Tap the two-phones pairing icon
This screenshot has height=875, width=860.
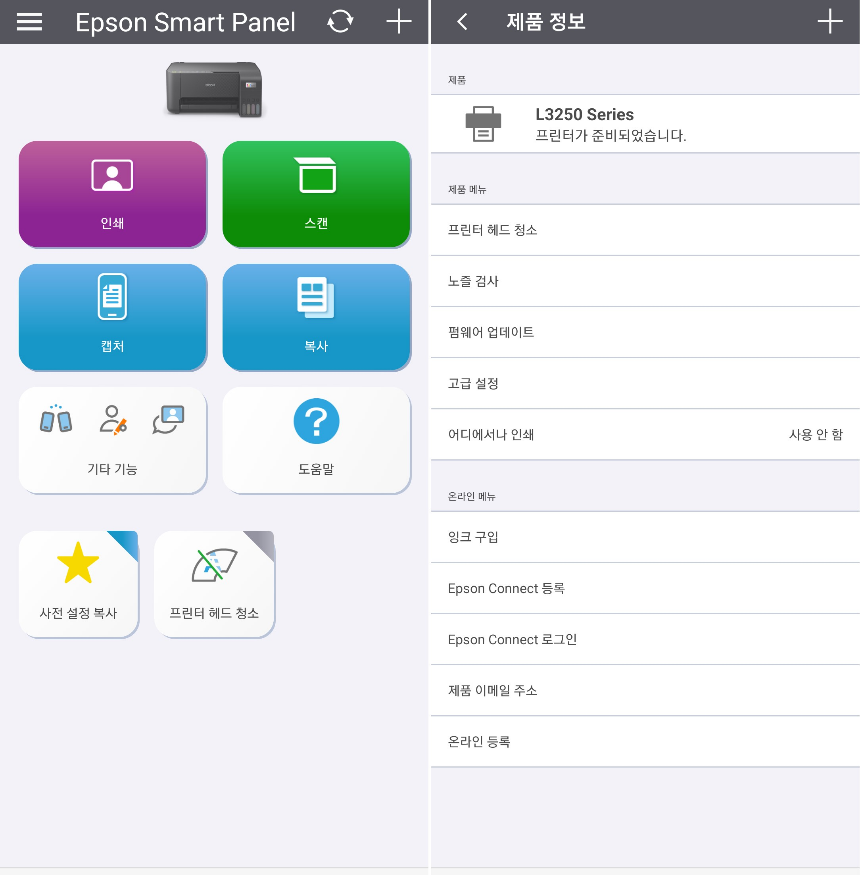[56, 419]
